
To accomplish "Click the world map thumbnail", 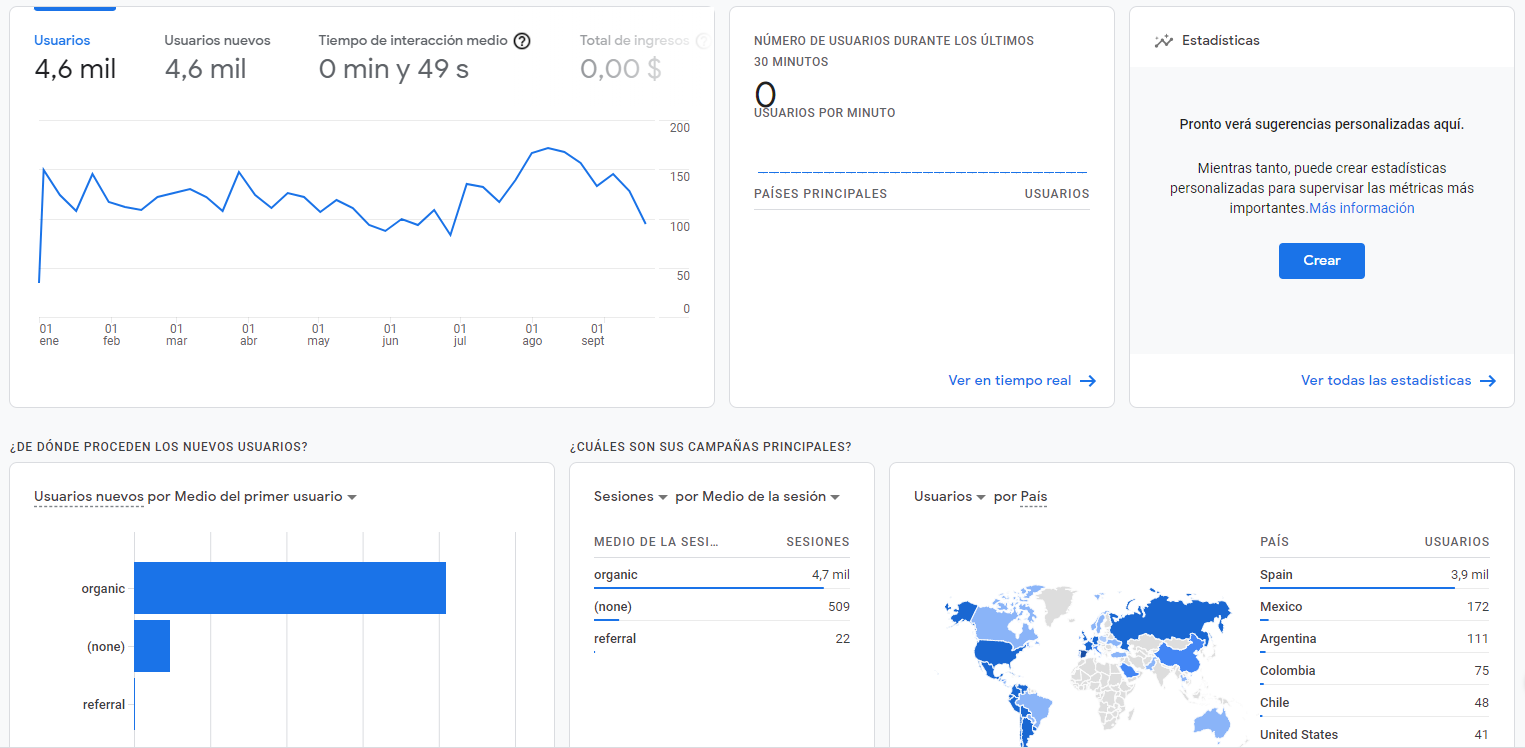I will point(1088,665).
